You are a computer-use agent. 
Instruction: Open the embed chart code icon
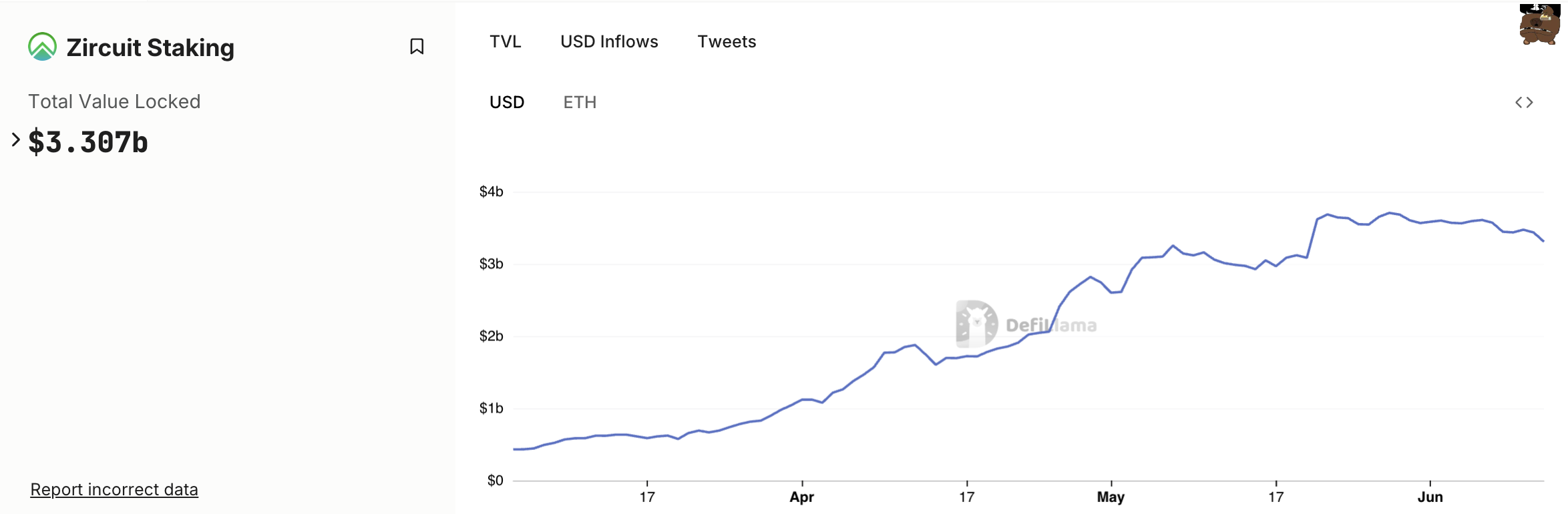pyautogui.click(x=1524, y=103)
